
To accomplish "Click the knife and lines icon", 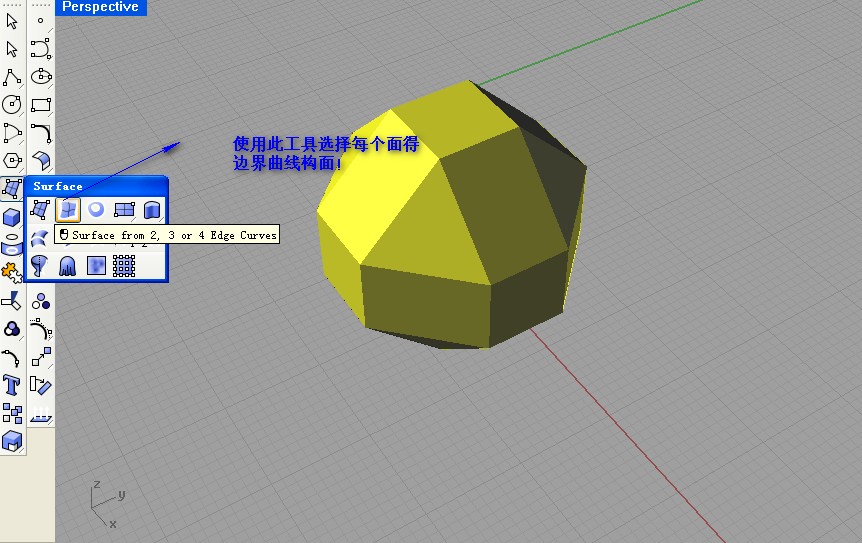I will click(12, 301).
